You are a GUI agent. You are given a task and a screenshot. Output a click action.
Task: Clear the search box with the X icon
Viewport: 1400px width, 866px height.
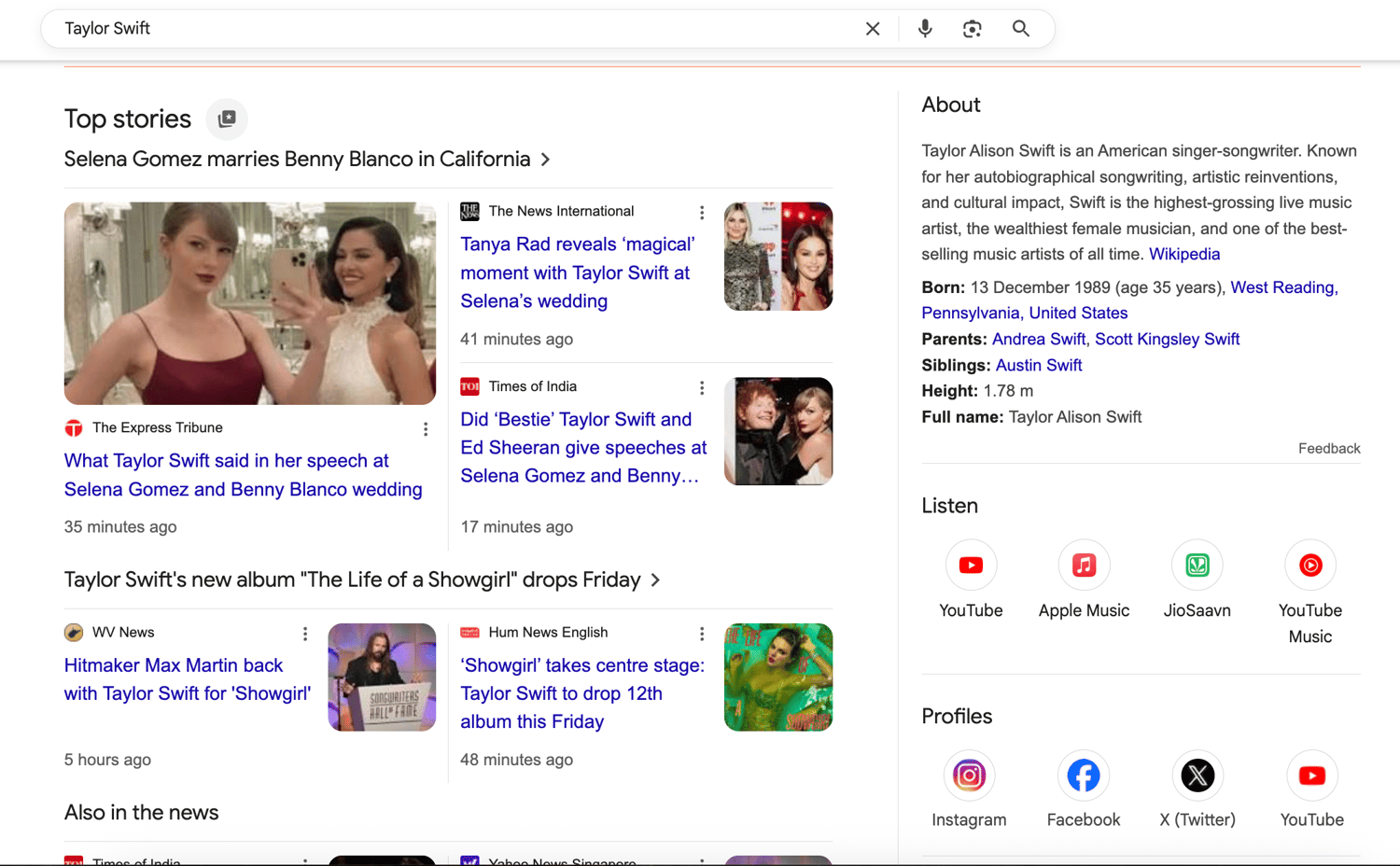[x=873, y=29]
